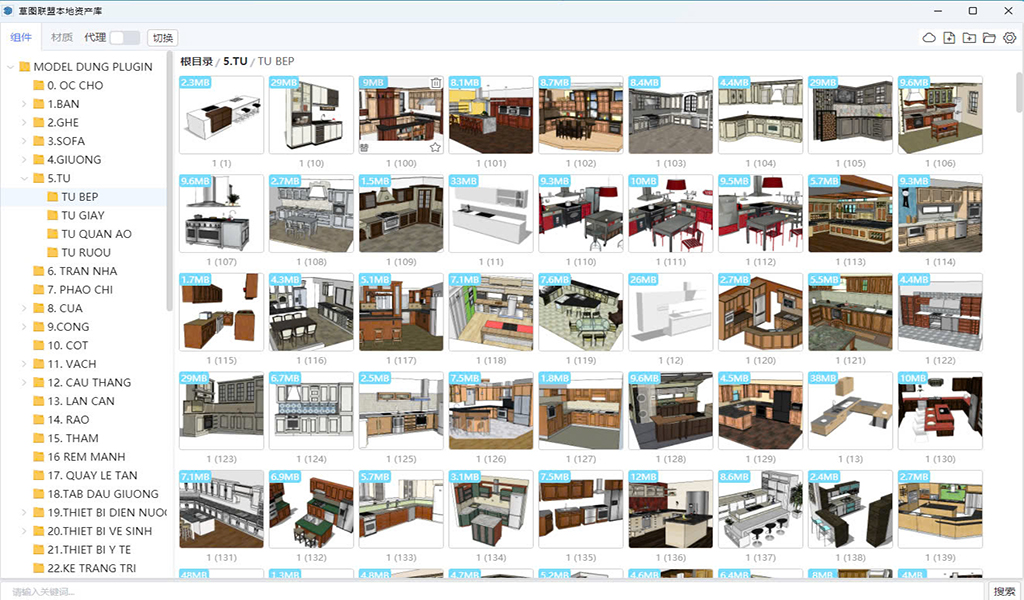Click the add folder icon

pos(969,38)
